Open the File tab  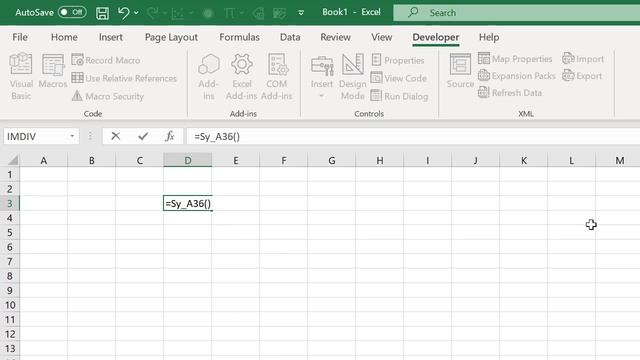click(20, 37)
